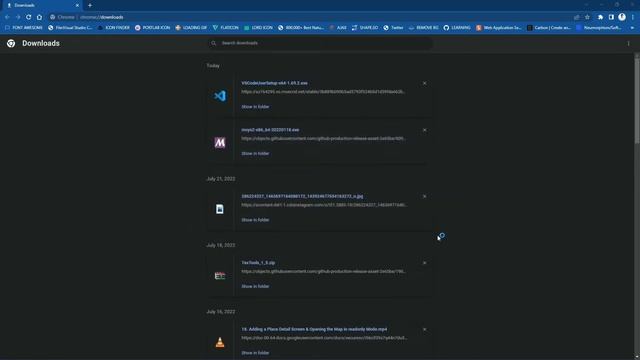Click the VS Code file icon
Screen dimensions: 640x360
(220, 96)
